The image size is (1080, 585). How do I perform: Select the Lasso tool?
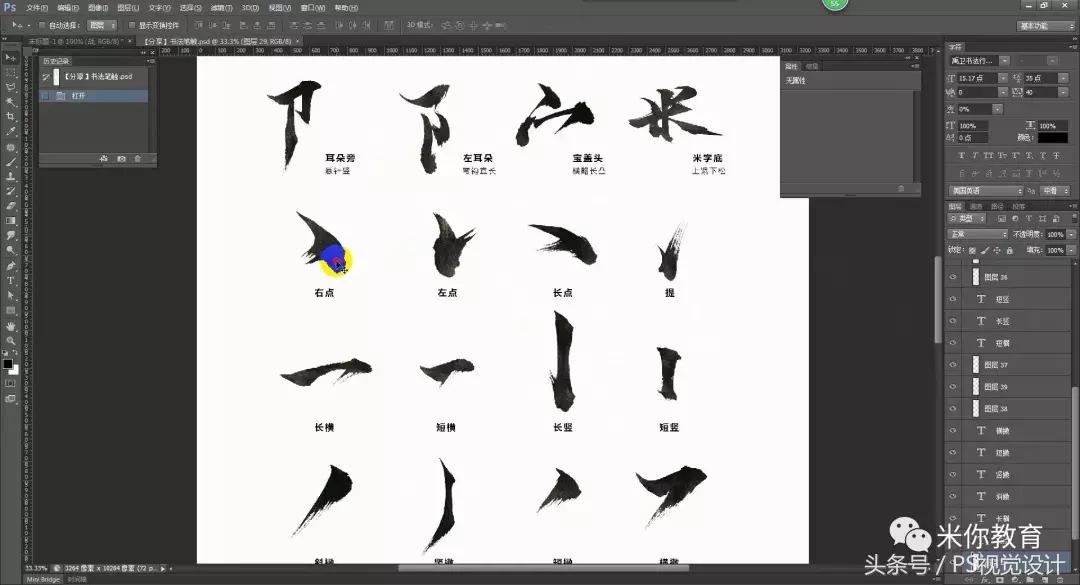click(x=10, y=88)
